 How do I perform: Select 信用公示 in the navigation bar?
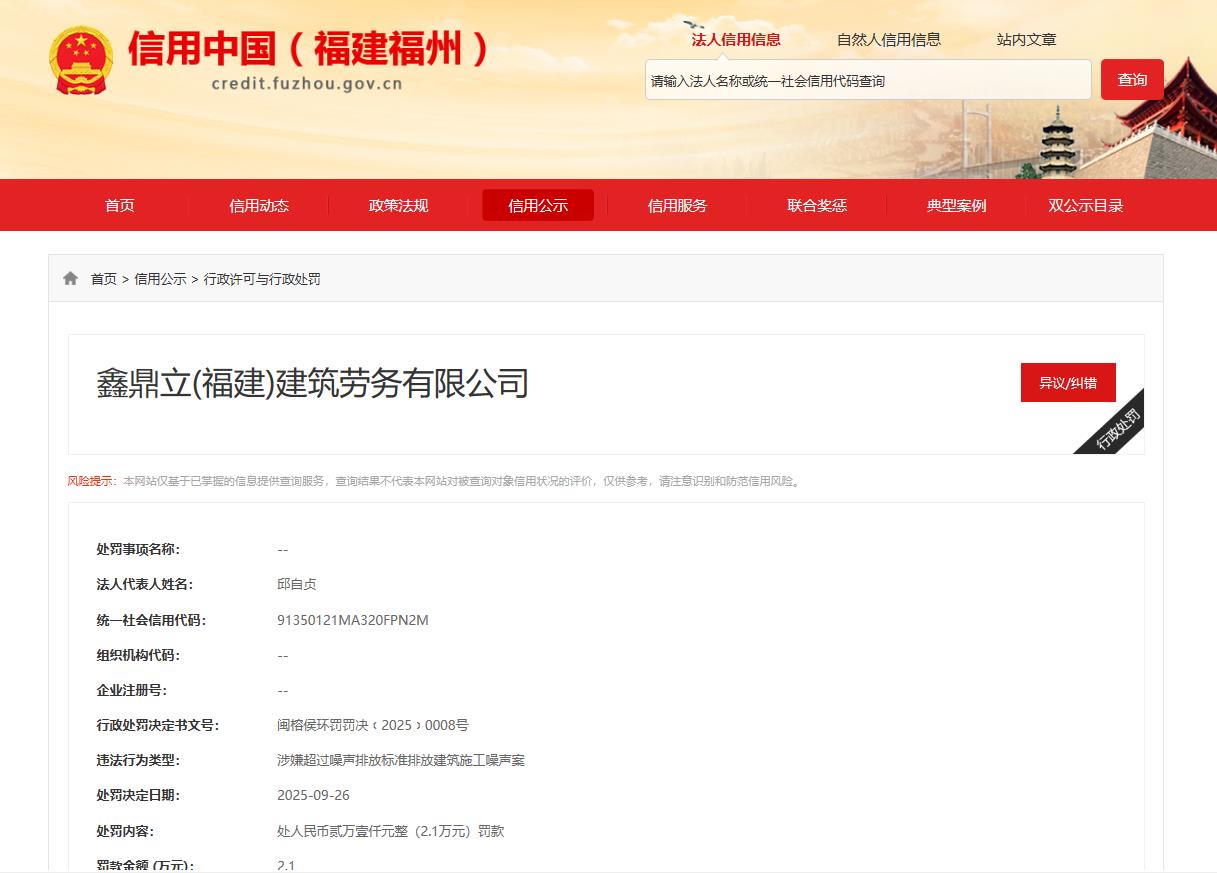tap(538, 205)
